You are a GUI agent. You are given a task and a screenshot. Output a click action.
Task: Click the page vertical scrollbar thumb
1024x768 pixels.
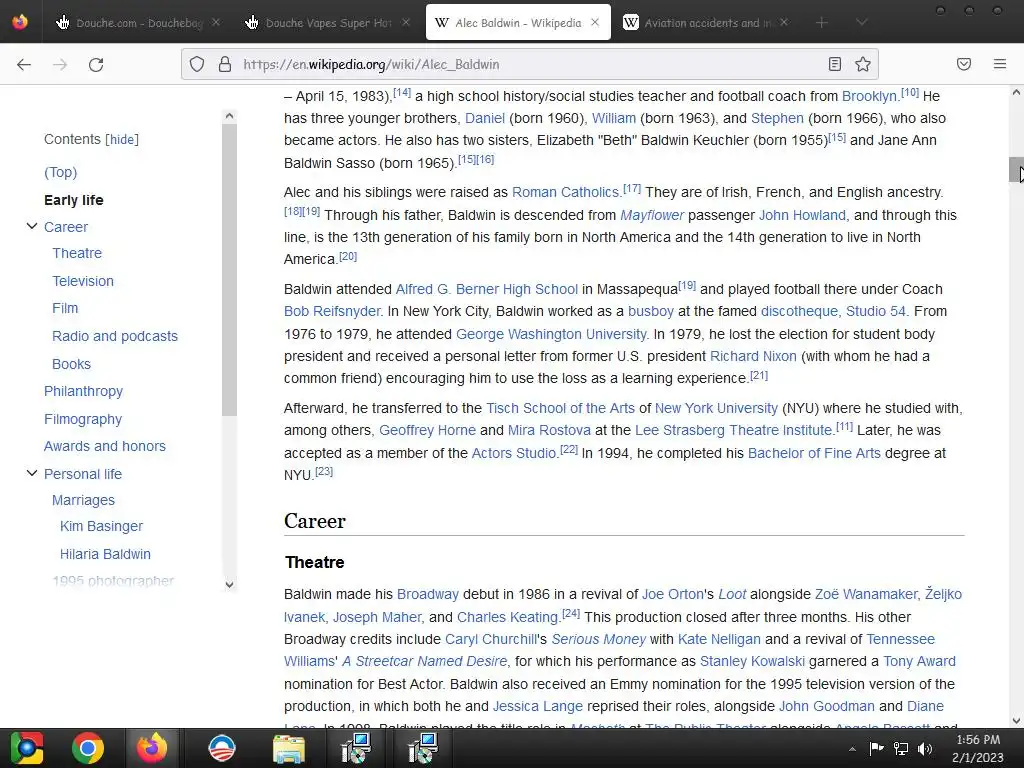pyautogui.click(x=1016, y=170)
